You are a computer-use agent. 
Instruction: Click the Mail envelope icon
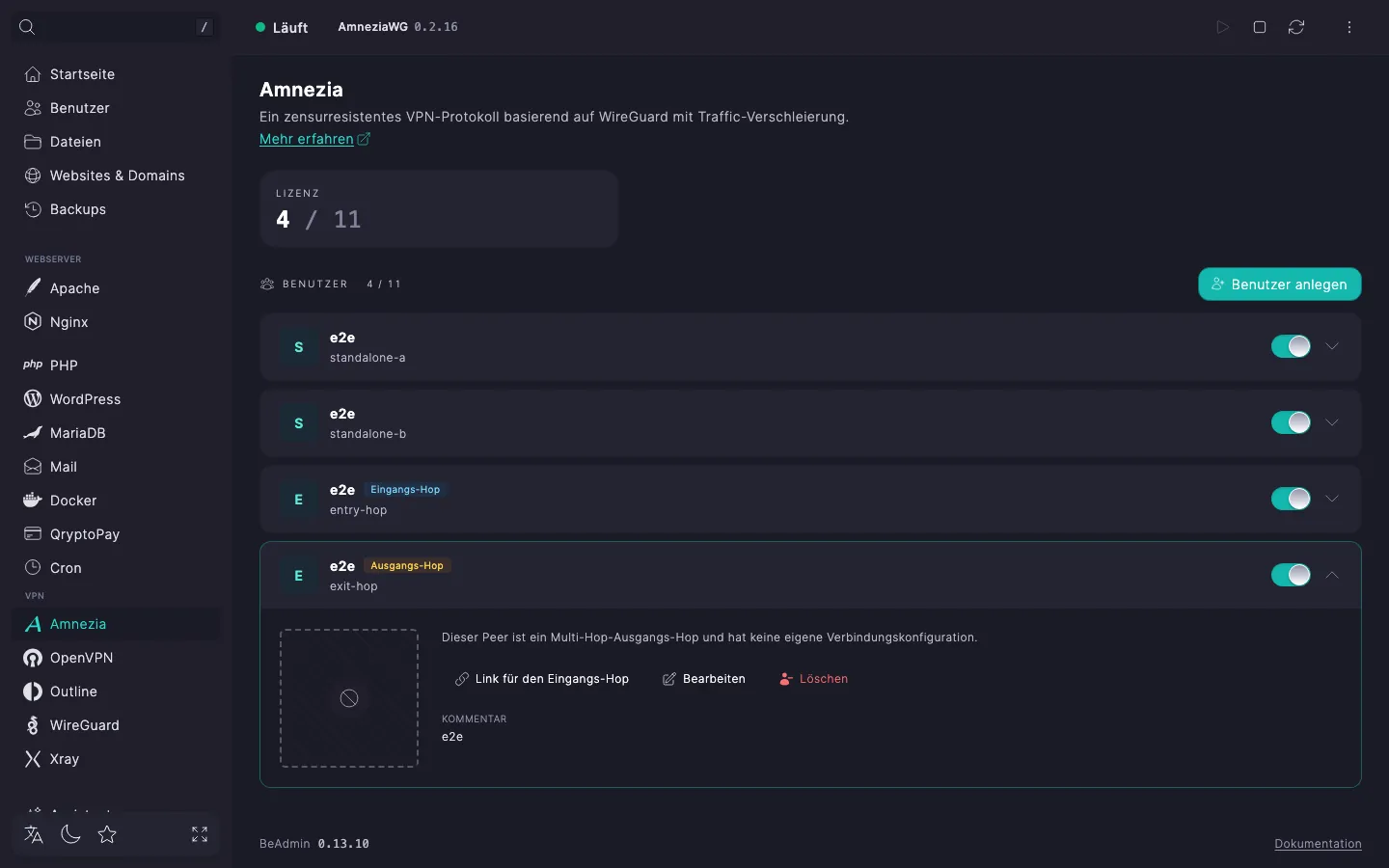coord(33,467)
